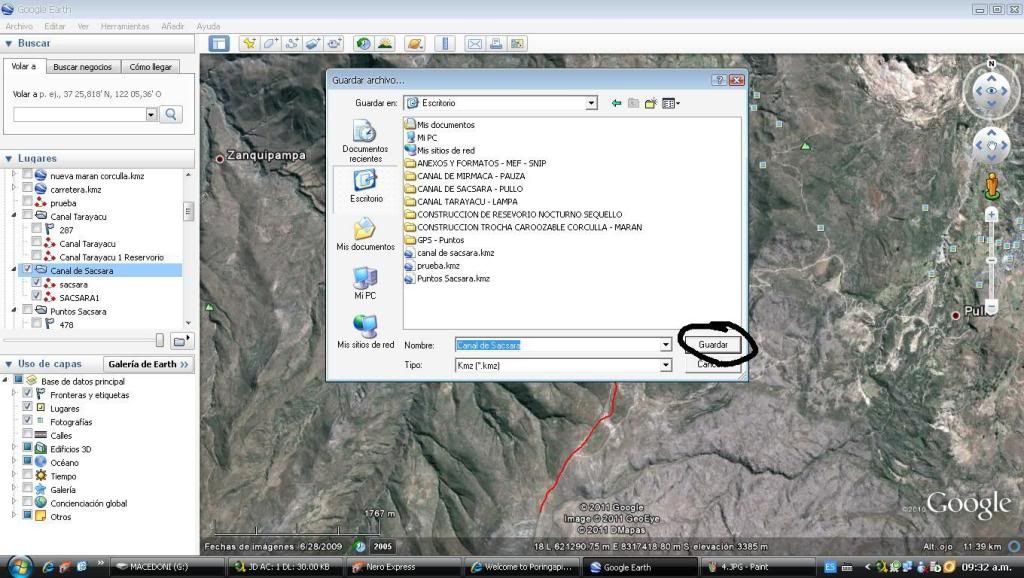The width and height of the screenshot is (1024, 578).
Task: Enable the Calles layer checkbox
Action: [27, 434]
